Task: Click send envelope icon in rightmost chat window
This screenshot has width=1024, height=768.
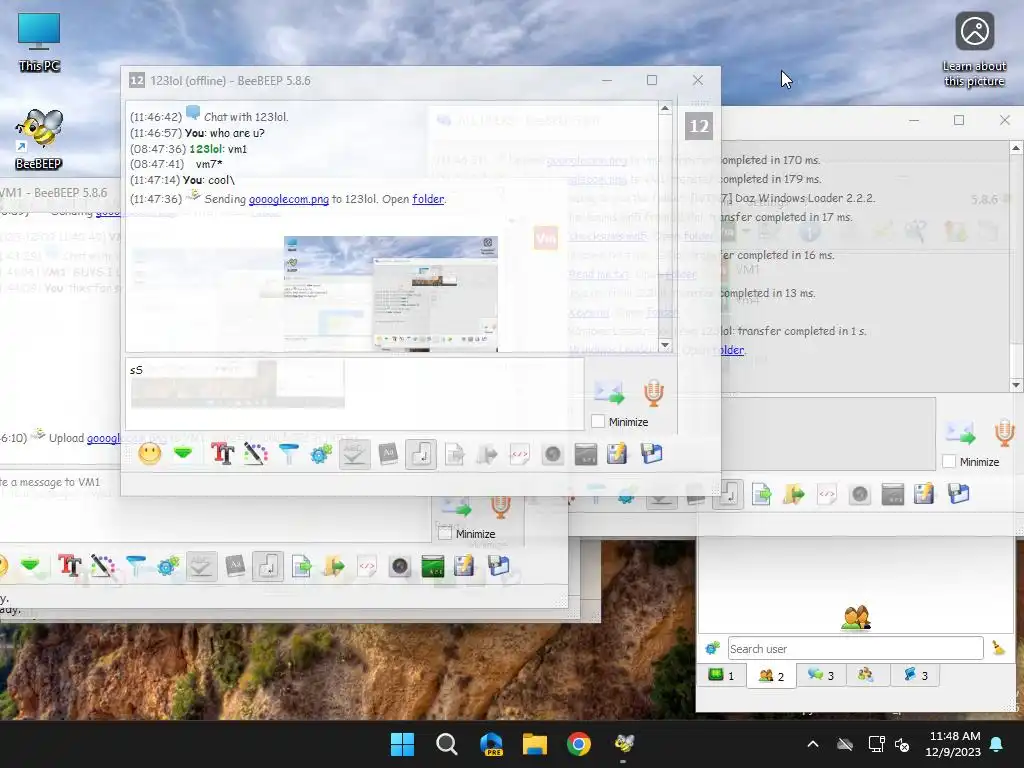Action: click(x=960, y=433)
